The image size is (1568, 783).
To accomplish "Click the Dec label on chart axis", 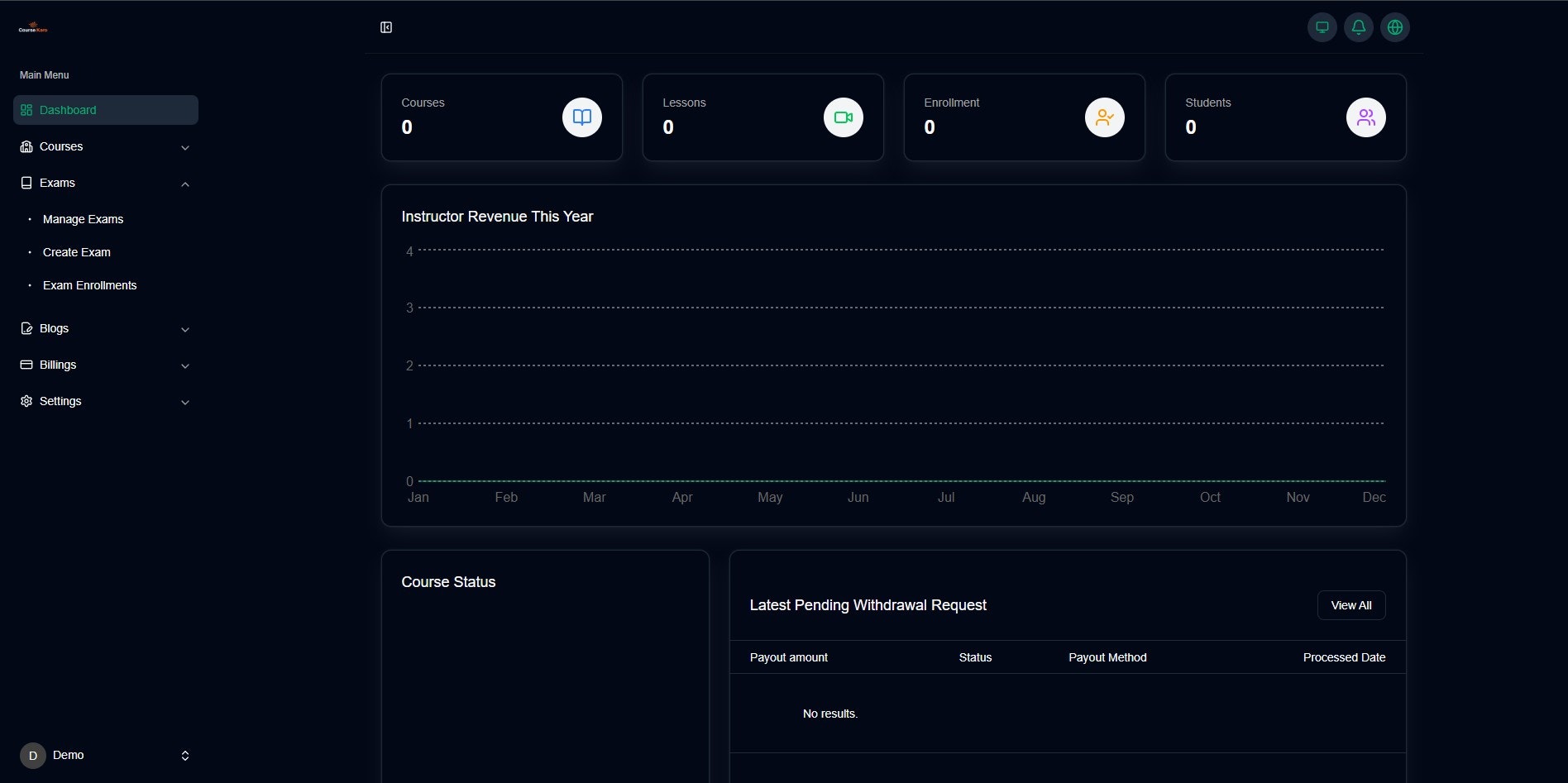I will [1374, 497].
